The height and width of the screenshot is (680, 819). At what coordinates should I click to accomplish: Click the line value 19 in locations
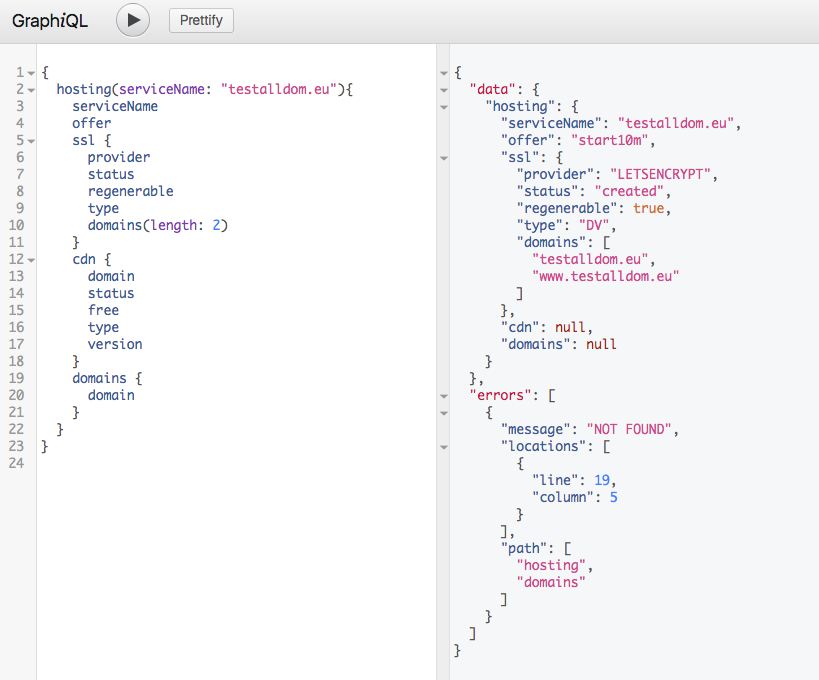click(602, 480)
